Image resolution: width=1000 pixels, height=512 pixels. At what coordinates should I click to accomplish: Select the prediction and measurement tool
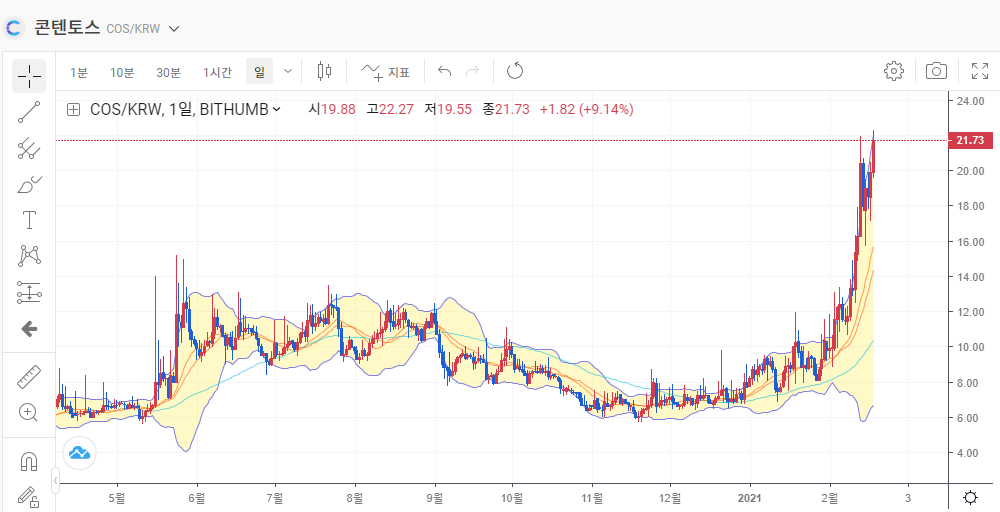(29, 292)
